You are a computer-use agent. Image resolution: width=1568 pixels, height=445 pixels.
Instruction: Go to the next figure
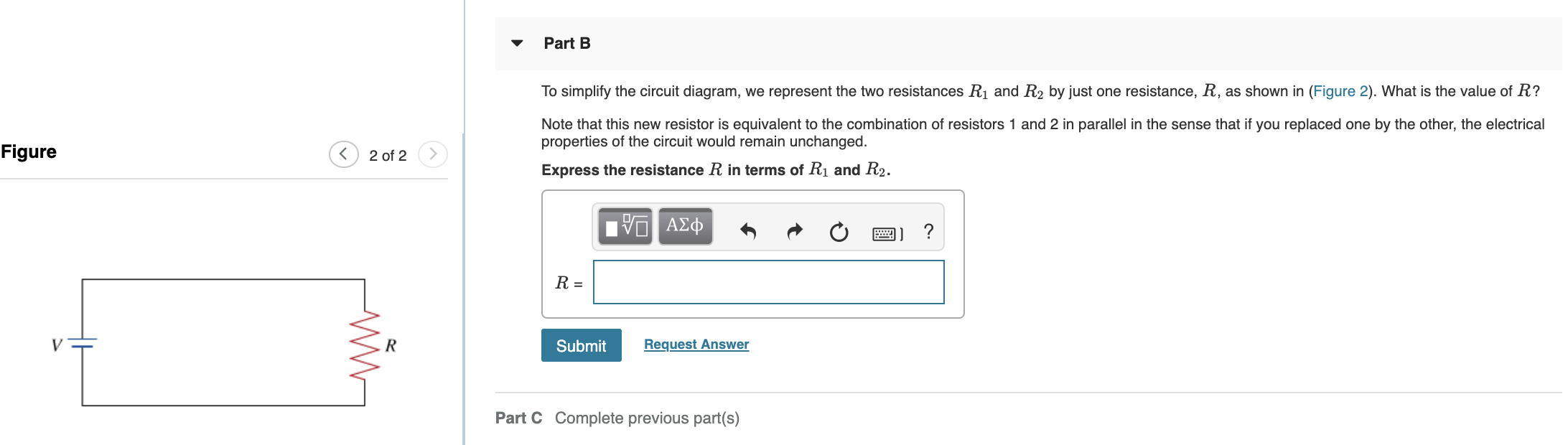click(x=433, y=154)
